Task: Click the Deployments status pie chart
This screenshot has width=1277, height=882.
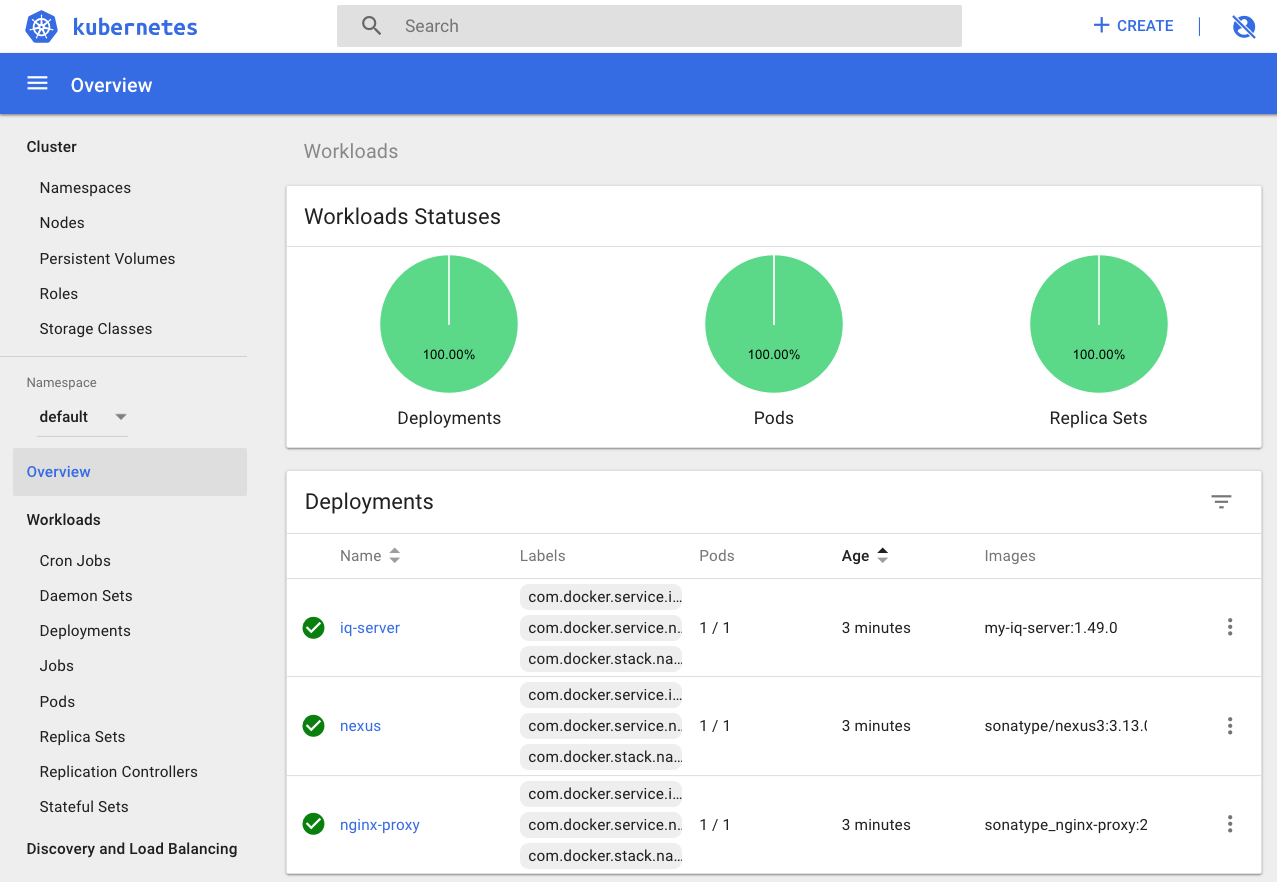Action: [x=449, y=324]
